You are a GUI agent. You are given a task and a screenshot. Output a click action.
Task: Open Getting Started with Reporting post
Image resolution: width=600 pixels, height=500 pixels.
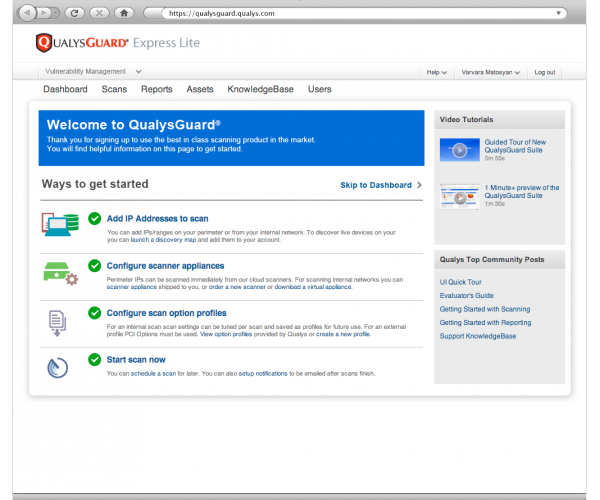tap(485, 322)
